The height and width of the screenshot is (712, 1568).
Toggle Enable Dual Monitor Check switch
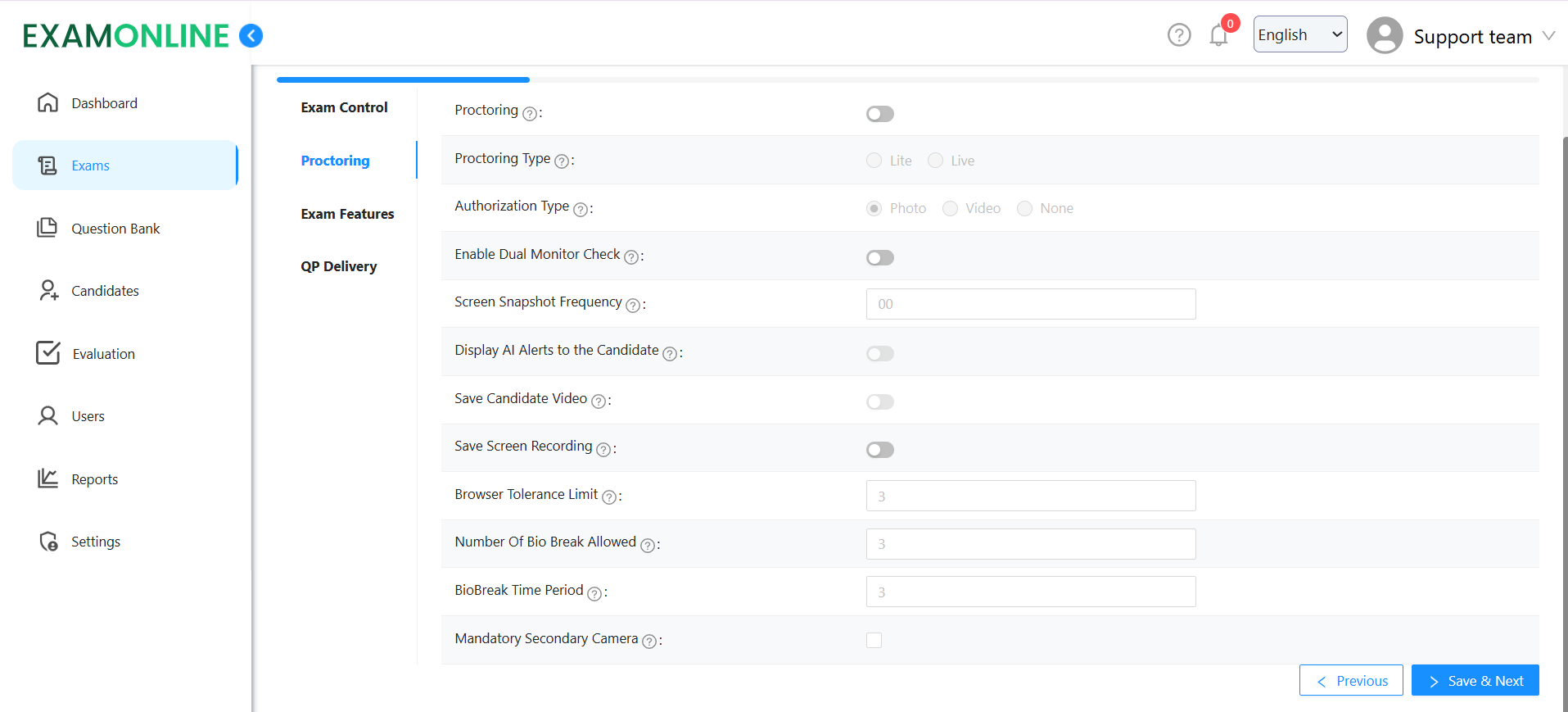[880, 258]
